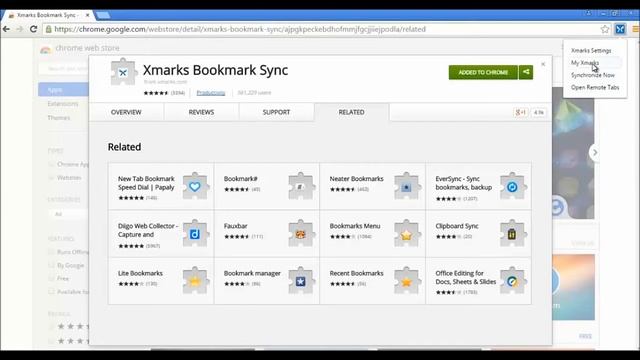Open the Recent Bookmarks title text
The height and width of the screenshot is (360, 640).
[x=356, y=273]
